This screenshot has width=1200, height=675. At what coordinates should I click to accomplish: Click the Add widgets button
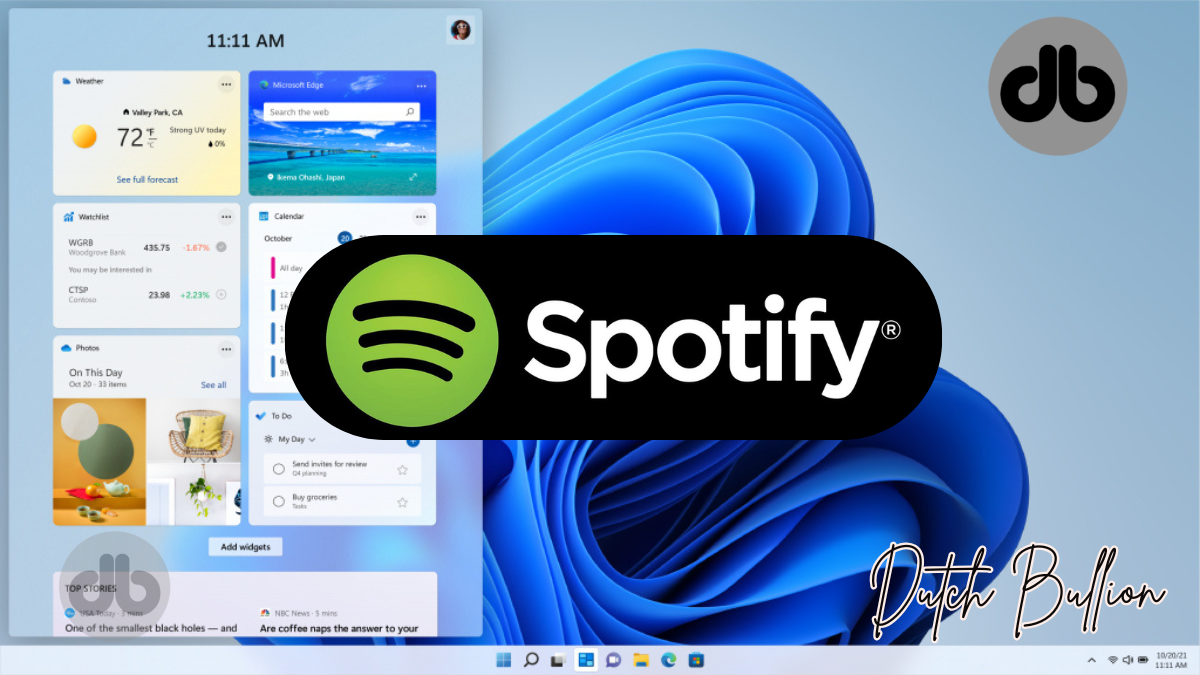pos(245,547)
